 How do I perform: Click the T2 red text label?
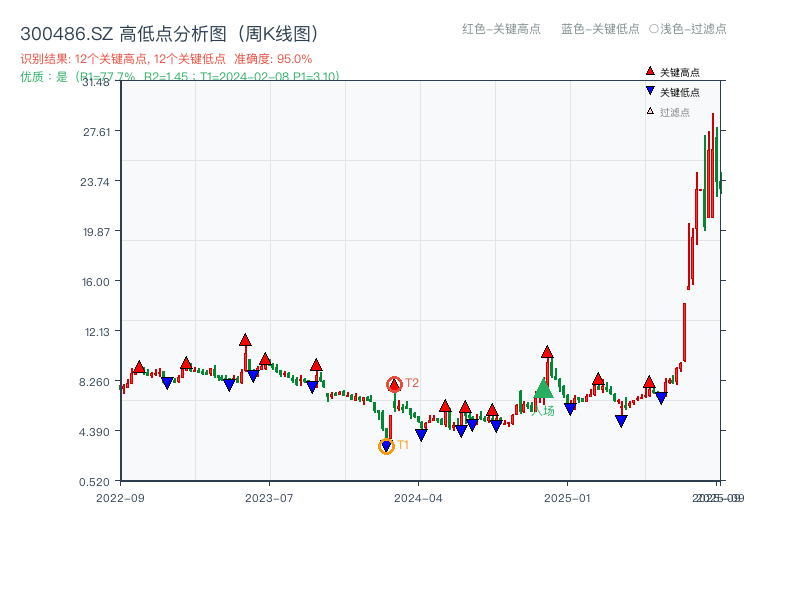click(412, 383)
